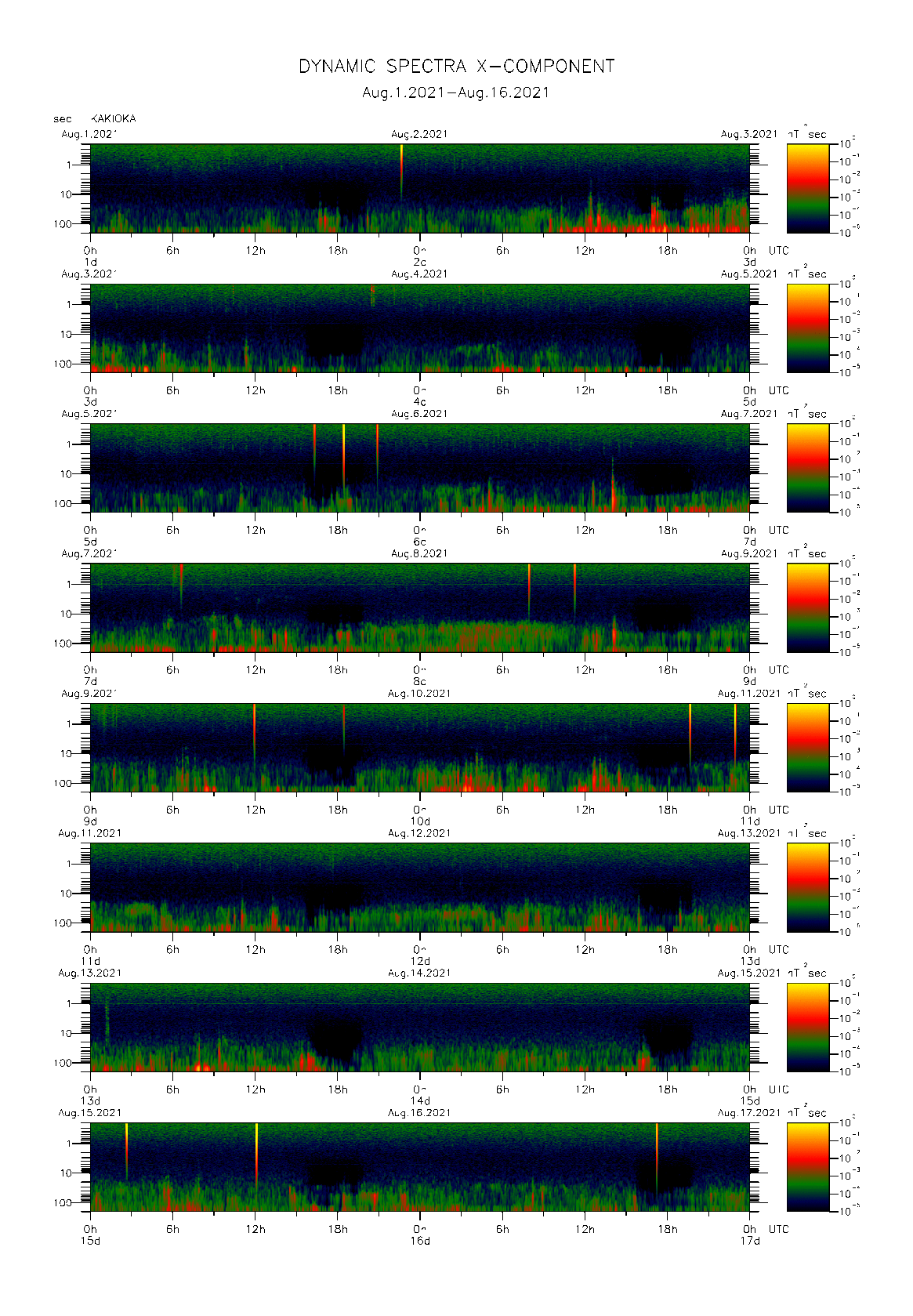Click the "UTC" label beside the first panel's axis

coord(778,251)
